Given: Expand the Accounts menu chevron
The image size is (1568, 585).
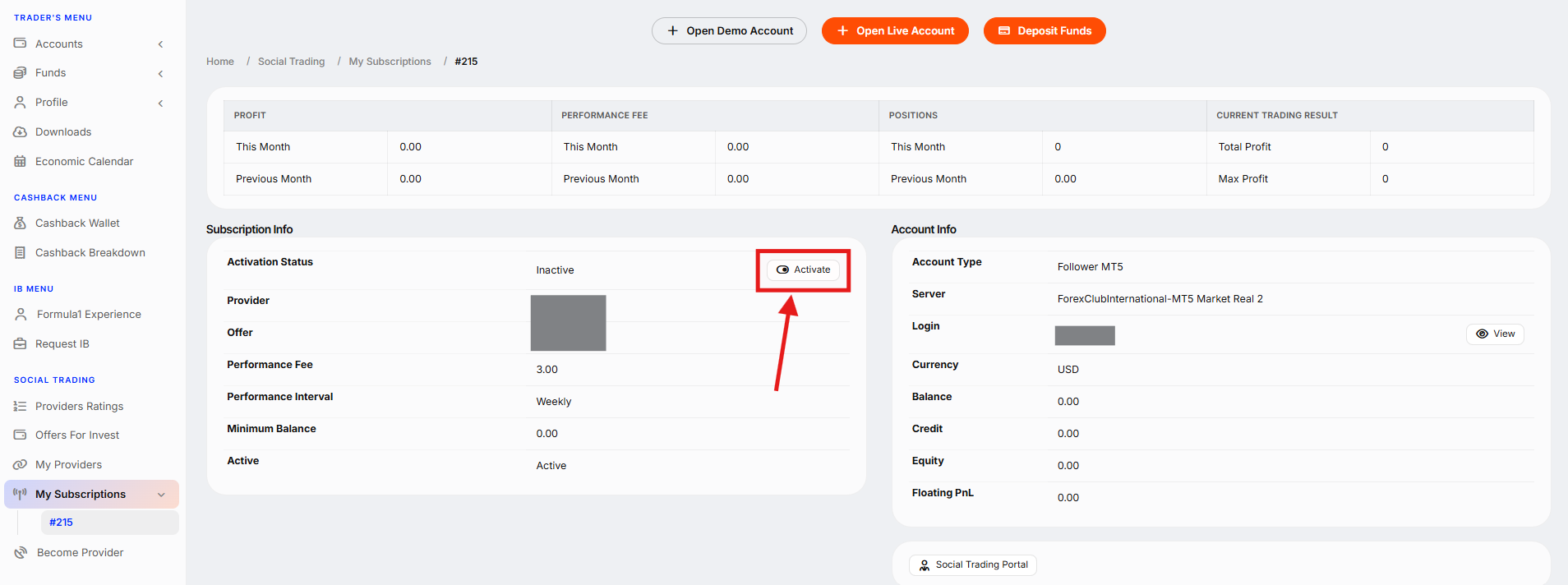Looking at the screenshot, I should tap(161, 44).
